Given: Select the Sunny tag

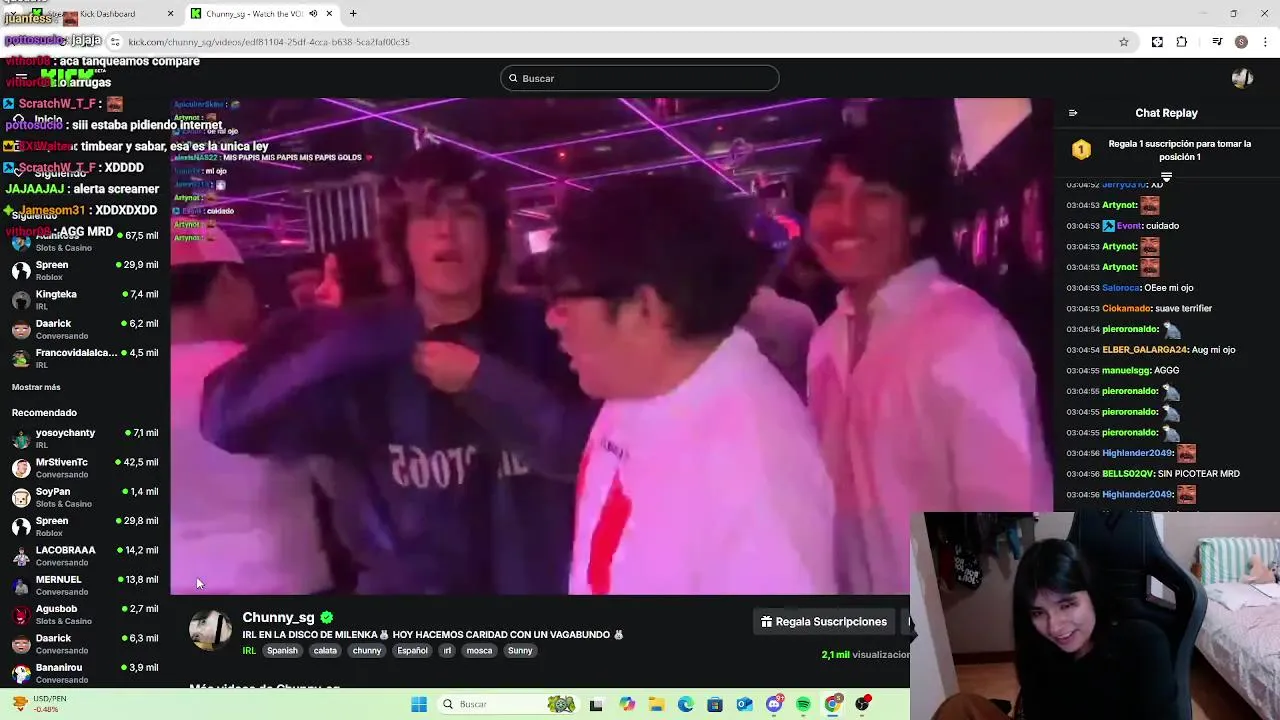Looking at the screenshot, I should pyautogui.click(x=520, y=651).
